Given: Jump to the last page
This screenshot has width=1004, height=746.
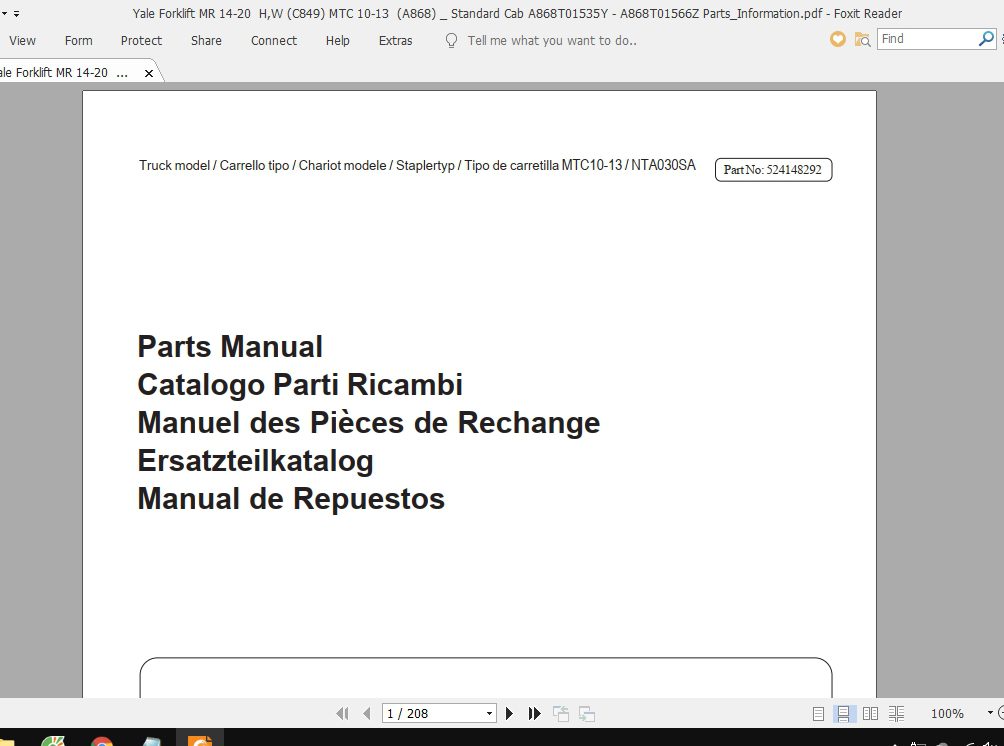Looking at the screenshot, I should 535,713.
